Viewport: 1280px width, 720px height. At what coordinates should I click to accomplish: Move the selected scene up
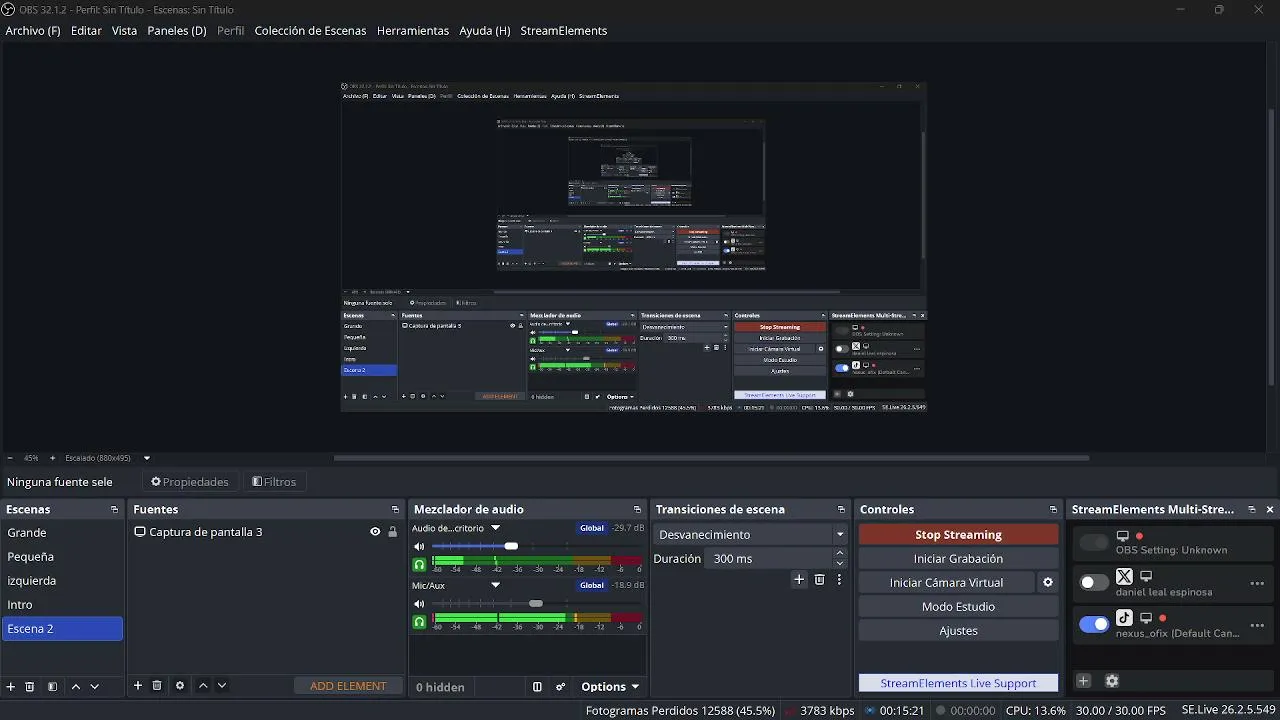coord(76,687)
